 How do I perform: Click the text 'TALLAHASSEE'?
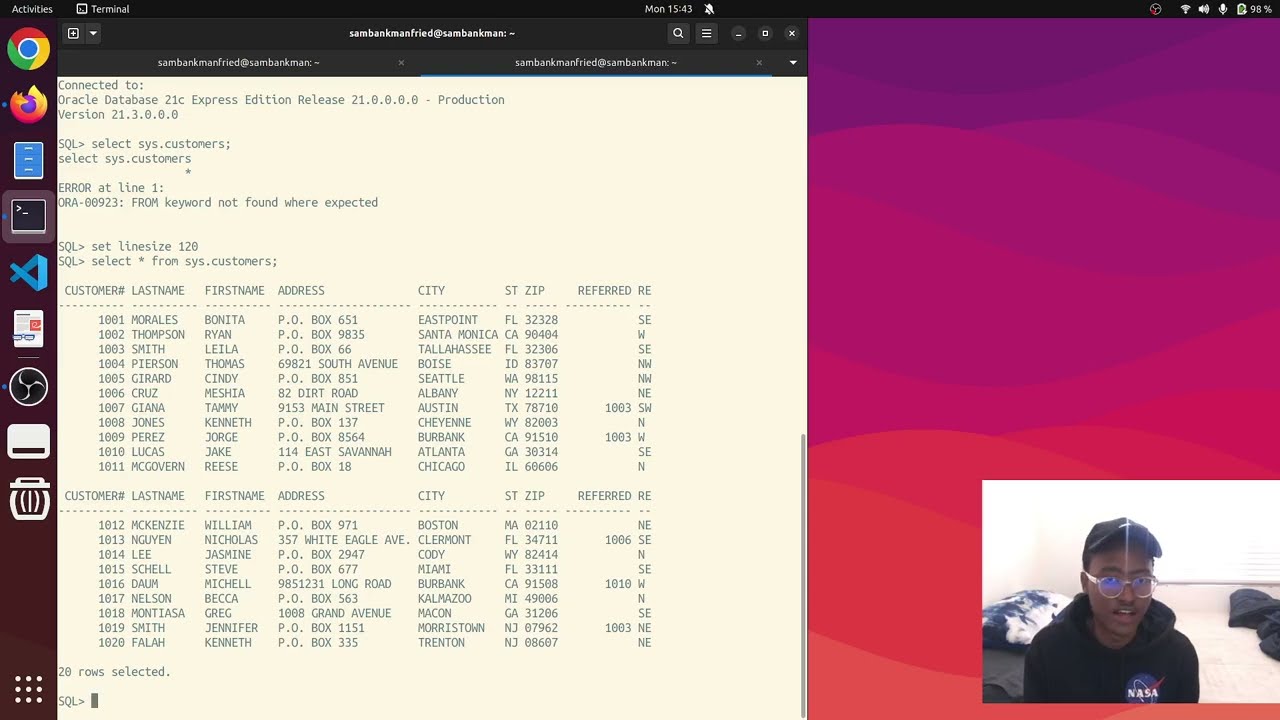coord(455,350)
